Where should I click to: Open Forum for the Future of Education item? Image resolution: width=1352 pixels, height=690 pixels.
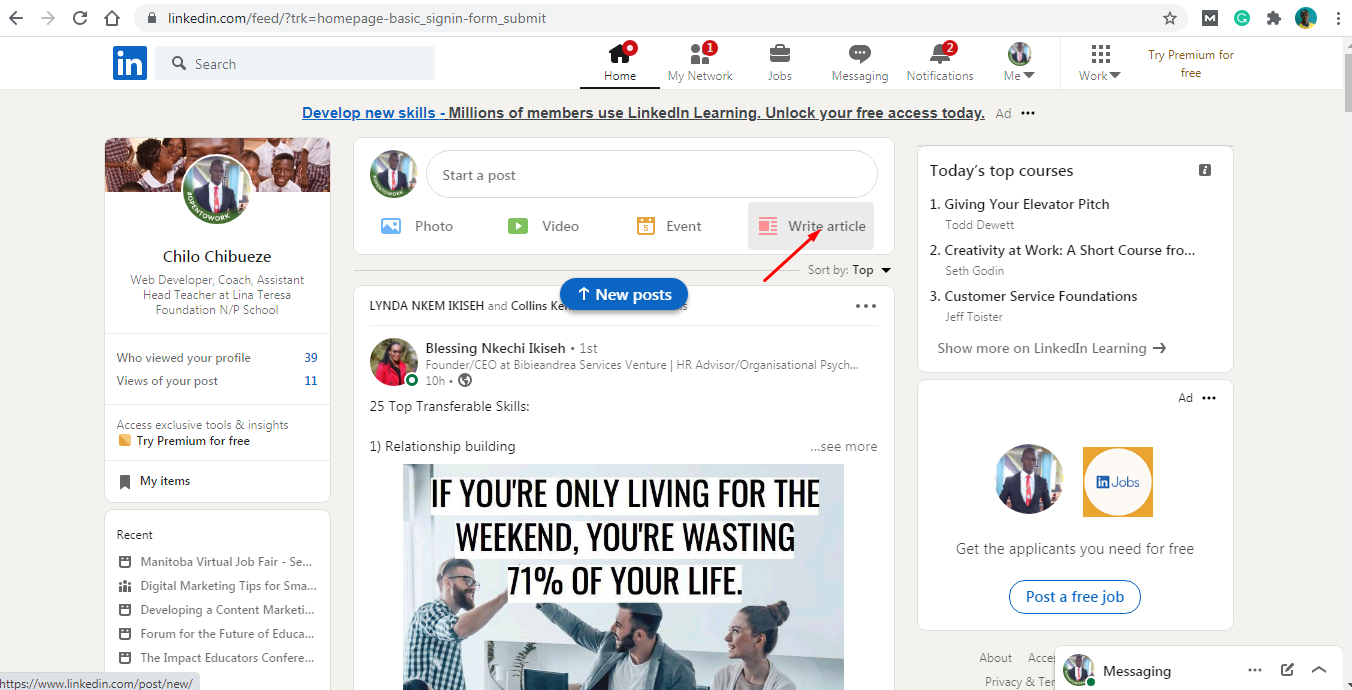coord(216,634)
